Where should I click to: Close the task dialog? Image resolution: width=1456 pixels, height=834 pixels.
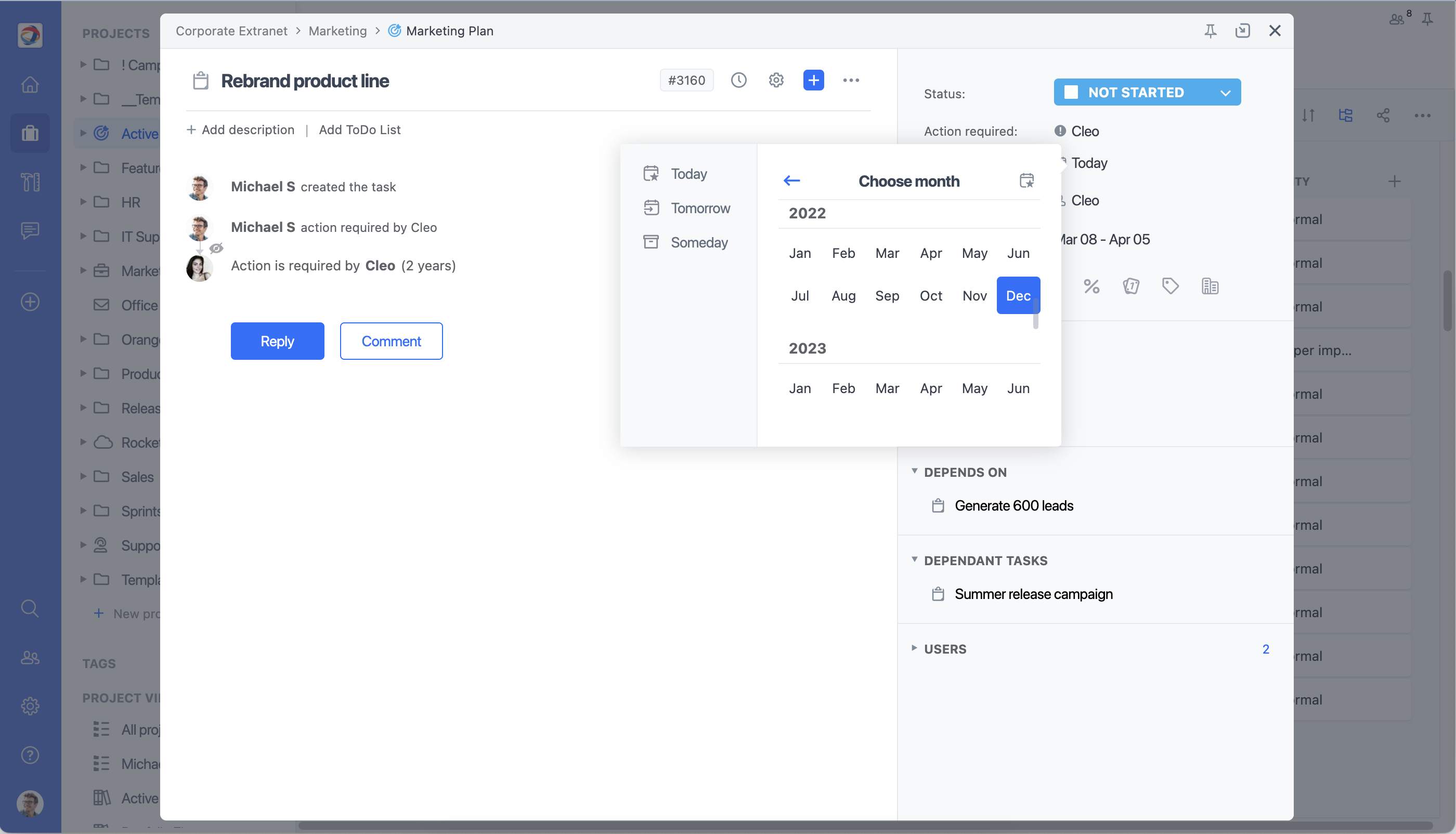tap(1275, 30)
